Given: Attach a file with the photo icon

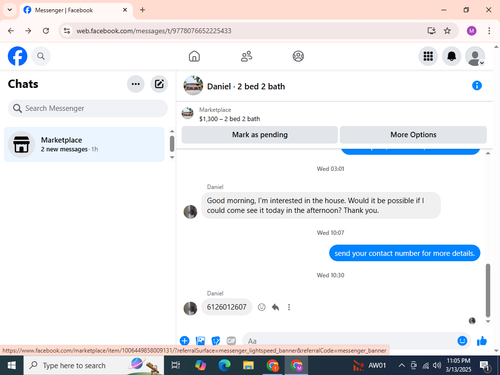Looking at the screenshot, I should 200,341.
